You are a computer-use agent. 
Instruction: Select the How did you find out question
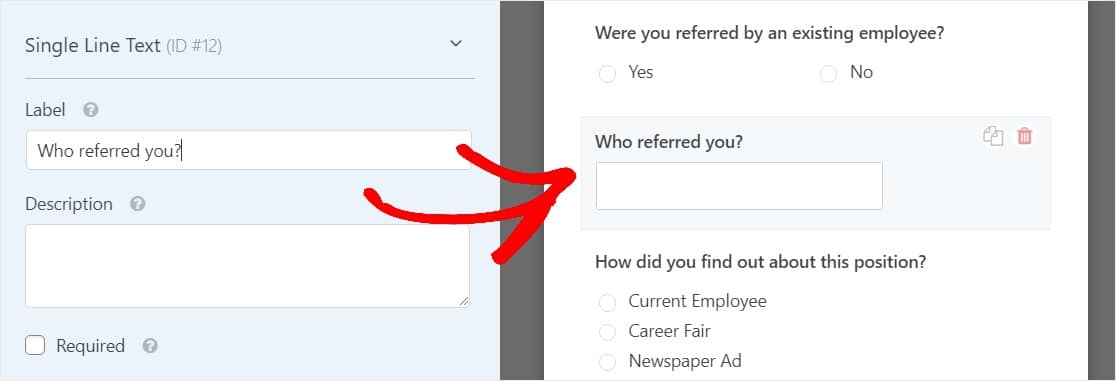pyautogui.click(x=760, y=262)
